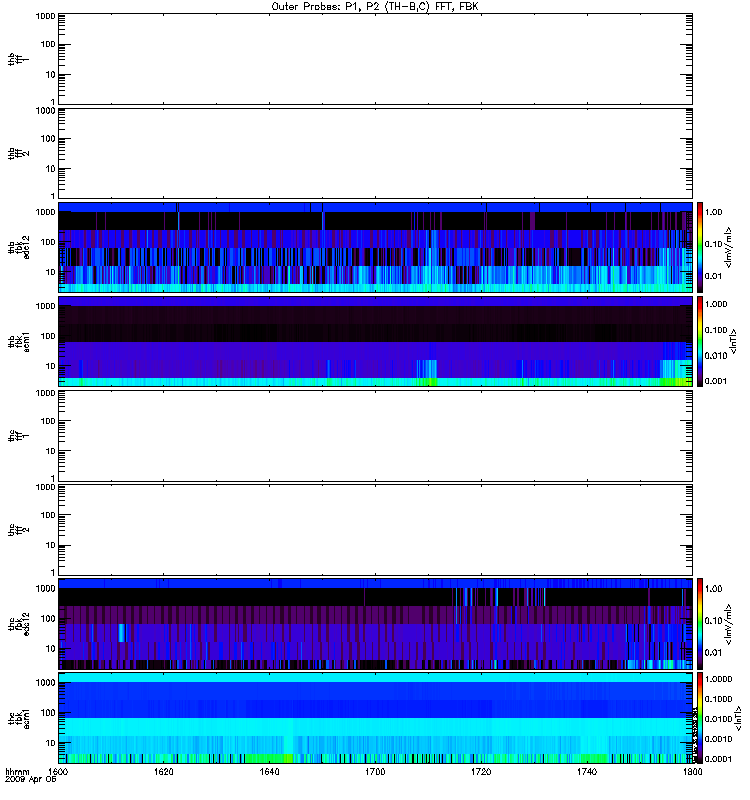Screen dimensions: 750x800
Task: Click the plot title 'Outer Probes: P1, P2 (TH-B,C) FFT, FBK'
Action: point(374,7)
